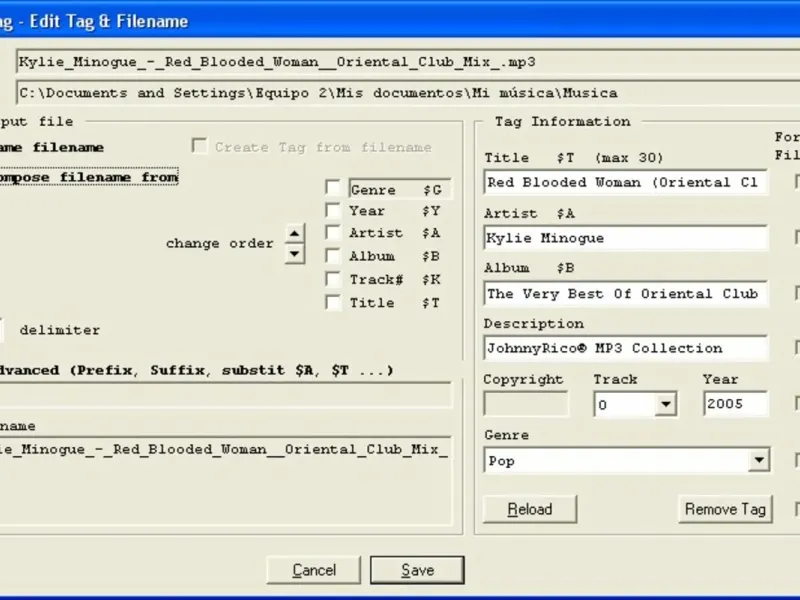Toggle Create Tag from filename checkbox
Viewport: 800px width, 600px height.
point(199,146)
